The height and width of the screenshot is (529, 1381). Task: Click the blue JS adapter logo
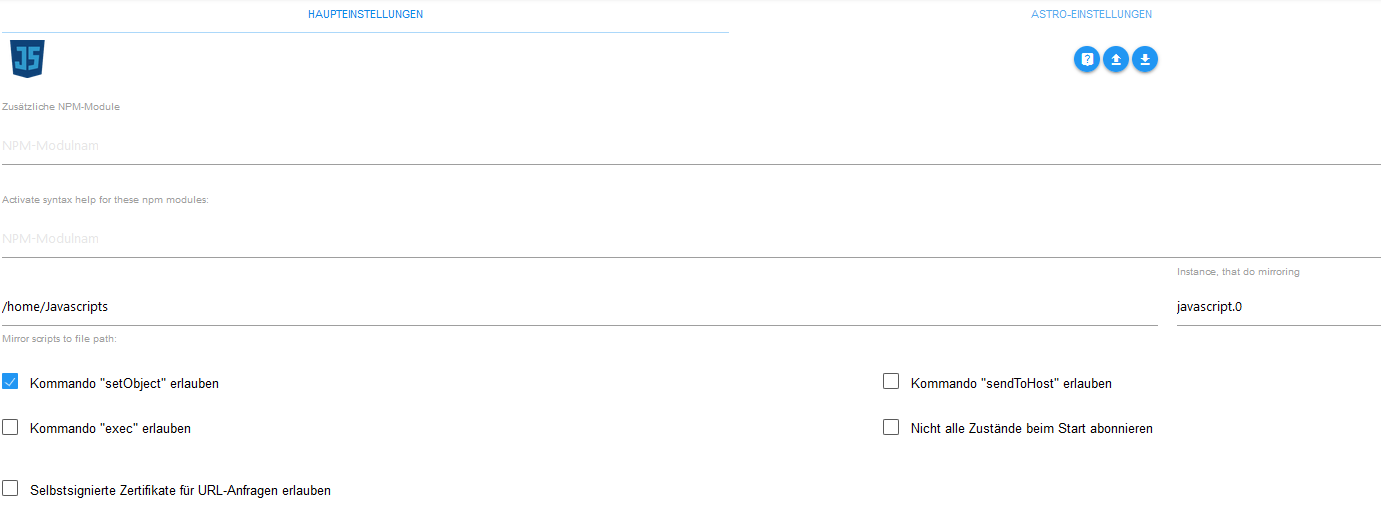coord(27,59)
